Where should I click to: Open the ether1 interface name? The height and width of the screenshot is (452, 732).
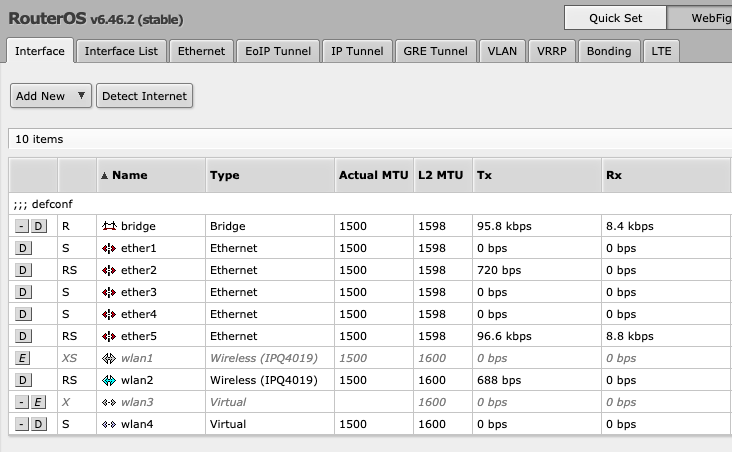click(x=139, y=248)
